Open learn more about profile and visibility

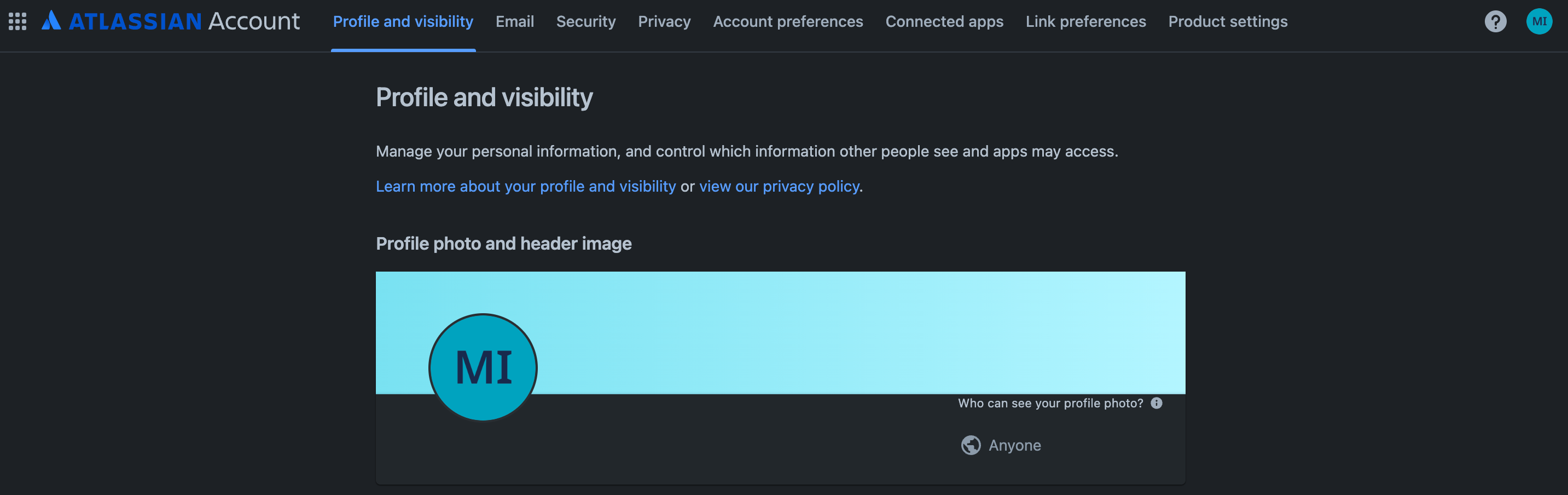click(x=525, y=186)
